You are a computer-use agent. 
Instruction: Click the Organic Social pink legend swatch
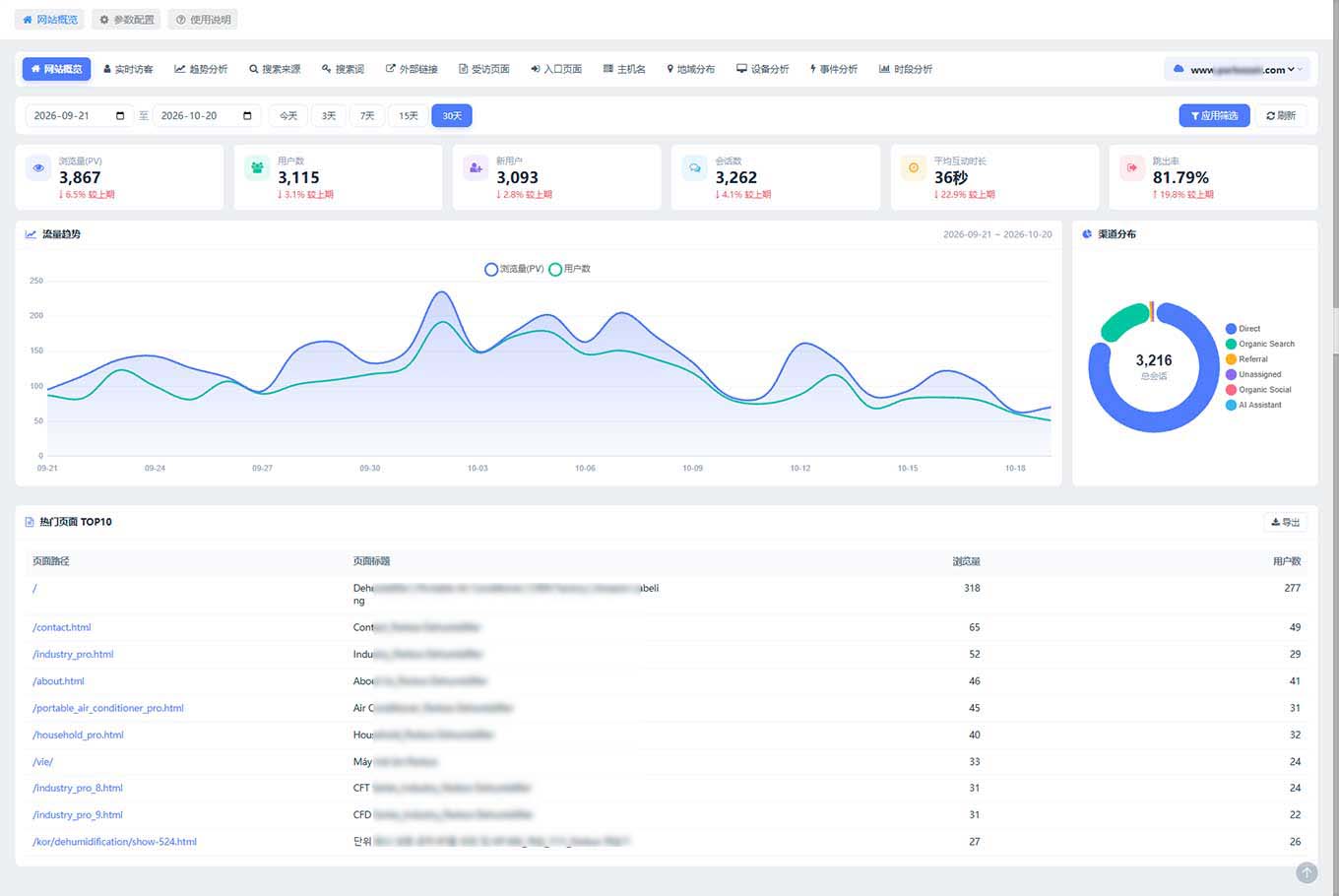(1231, 390)
